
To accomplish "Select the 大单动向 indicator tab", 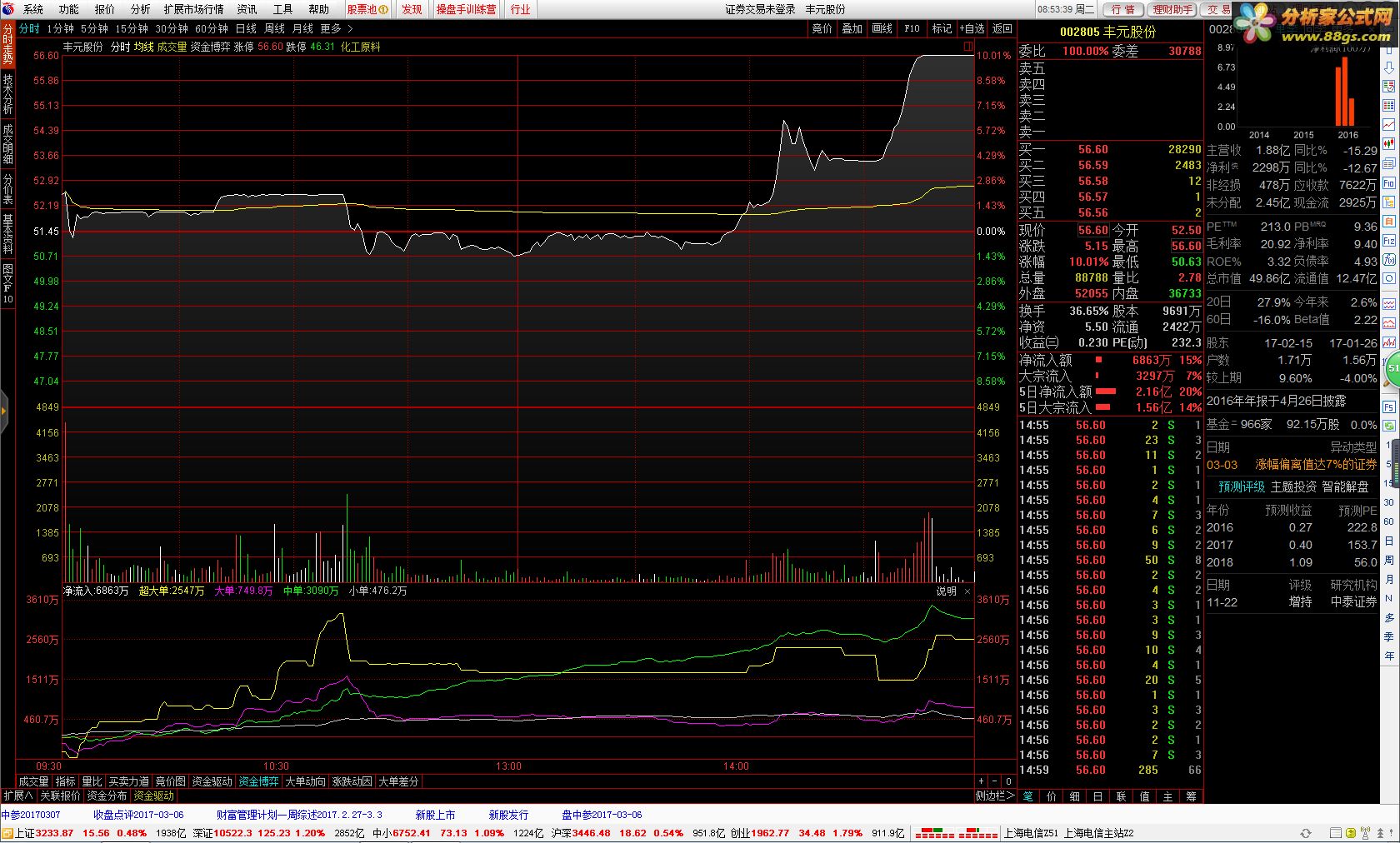I will point(305,781).
